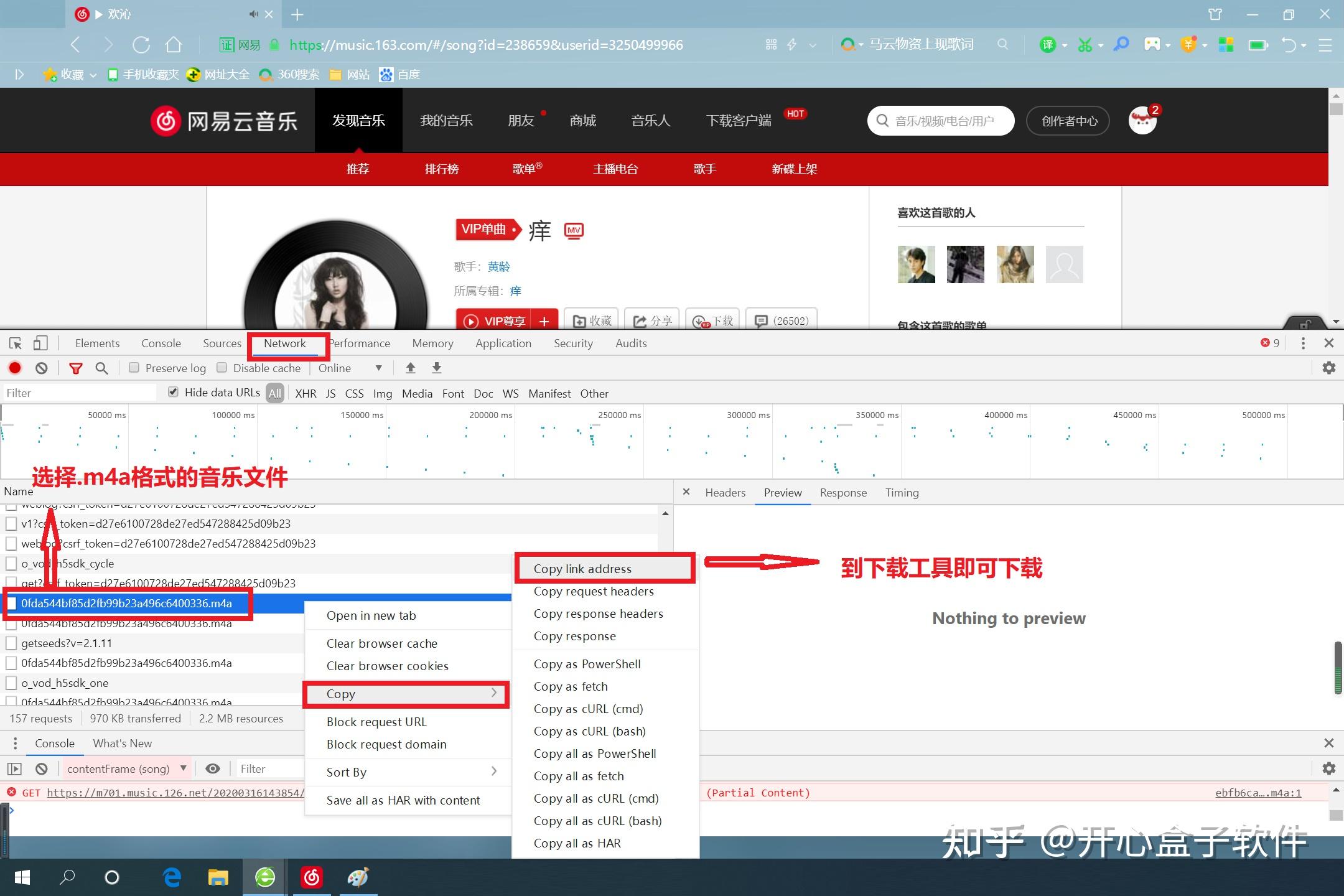Click the eye icon in Console toolbar
This screenshot has width=1344, height=896.
click(213, 768)
